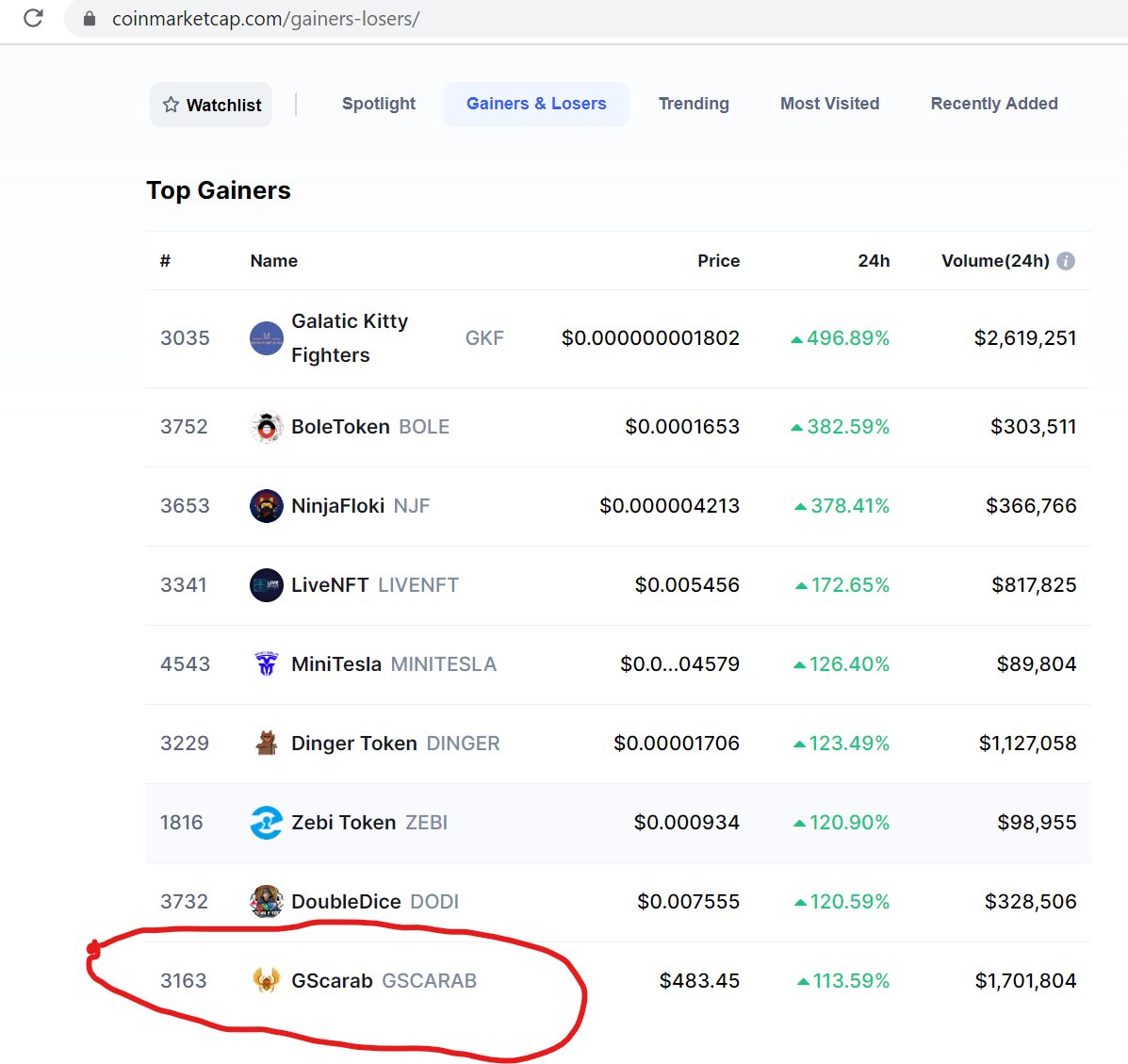Select the Gainers & Losers tab

pos(536,105)
